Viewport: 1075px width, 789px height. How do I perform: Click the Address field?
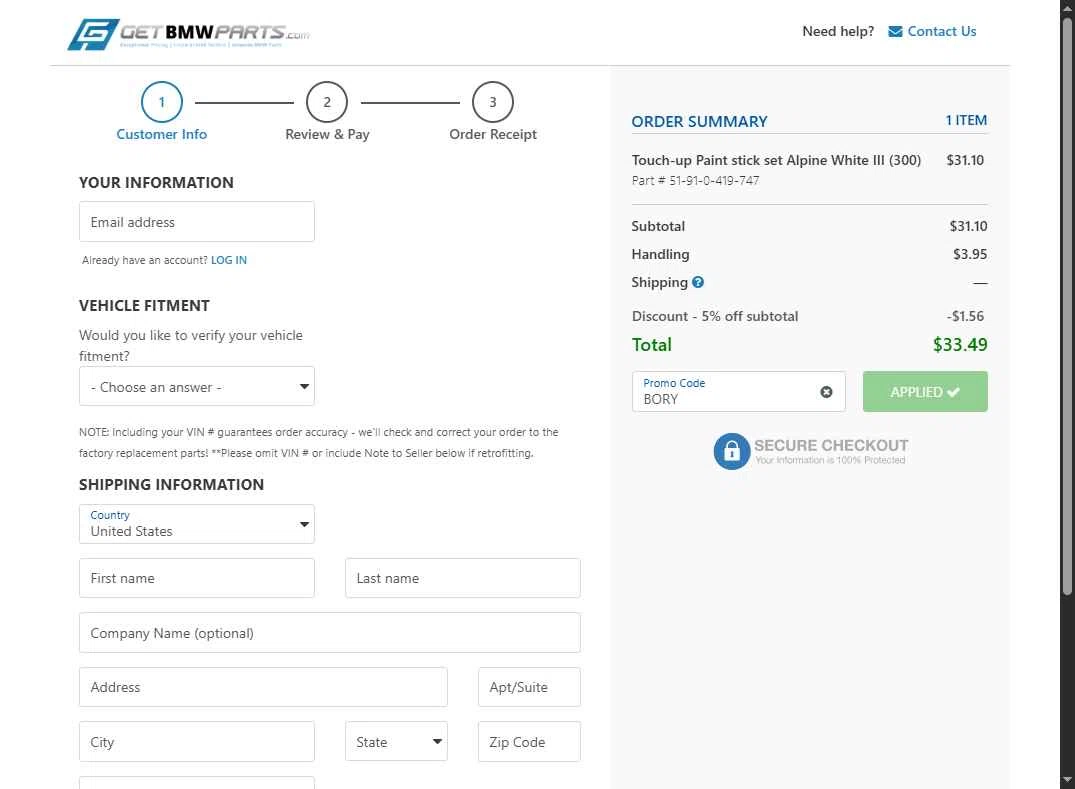(263, 687)
